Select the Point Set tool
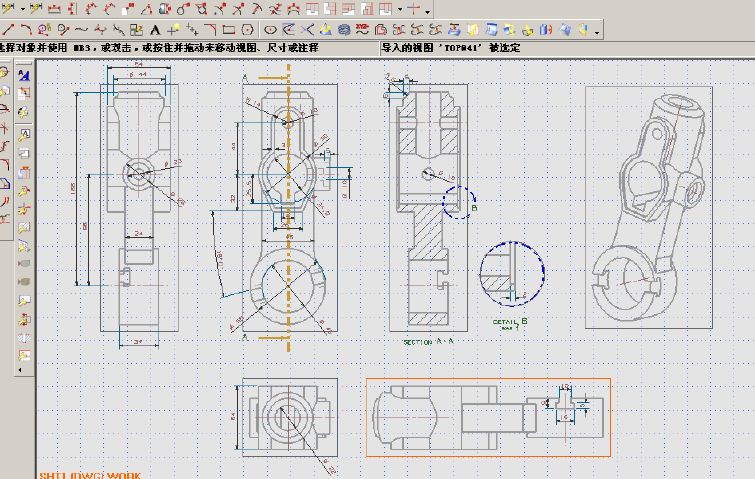The width and height of the screenshot is (755, 479). coord(192,30)
